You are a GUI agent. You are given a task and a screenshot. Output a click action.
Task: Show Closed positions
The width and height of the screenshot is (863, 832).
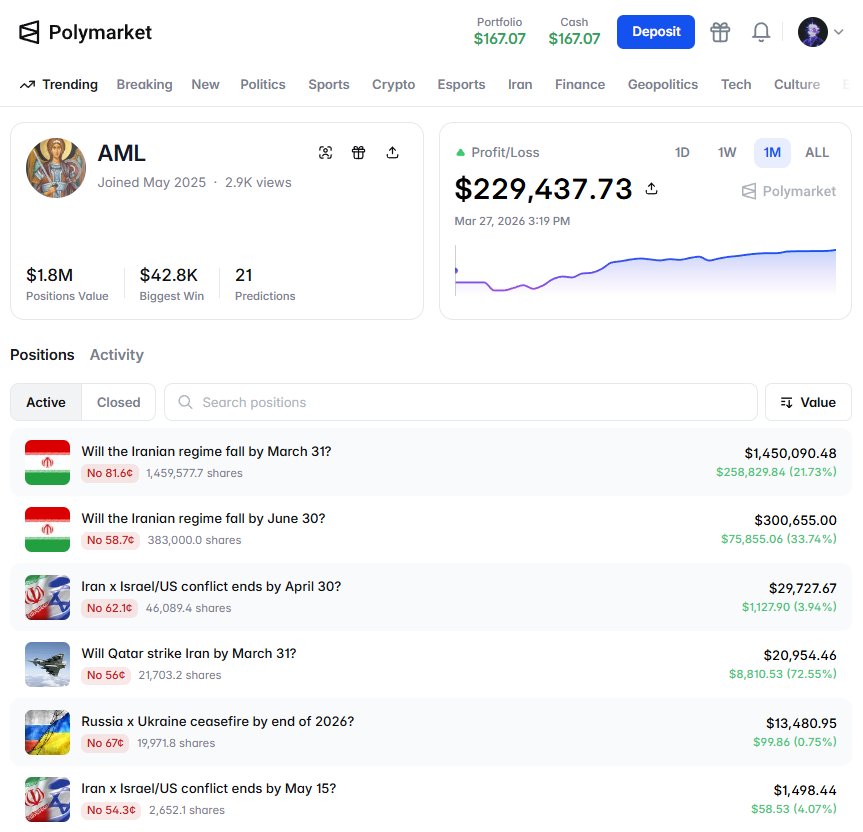coord(118,402)
